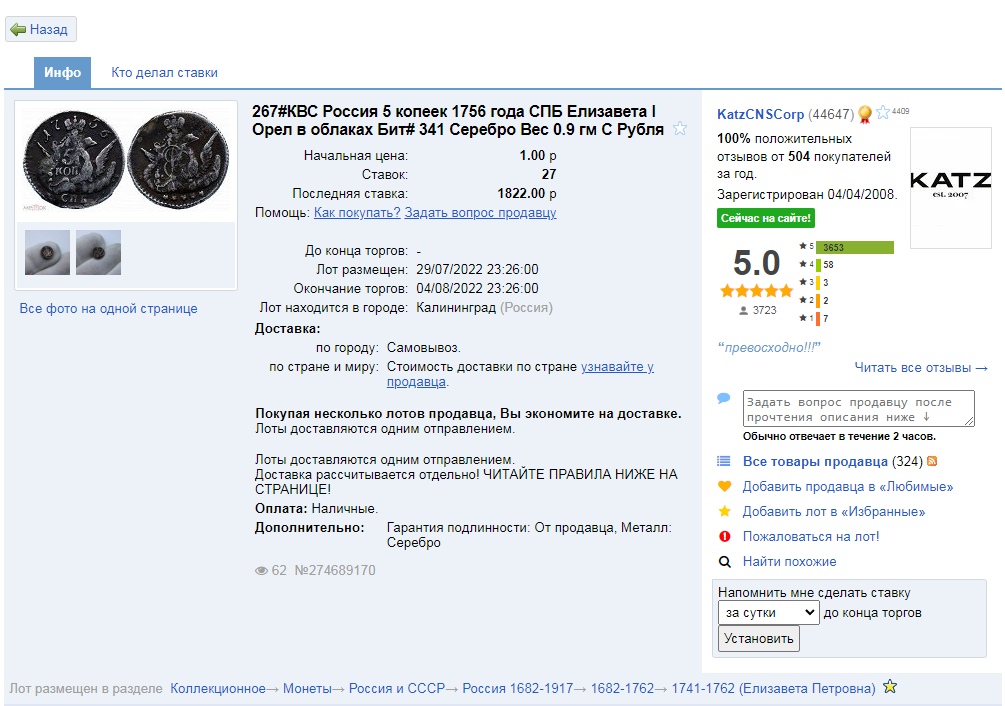Select the "Инфо" tab

(62, 73)
